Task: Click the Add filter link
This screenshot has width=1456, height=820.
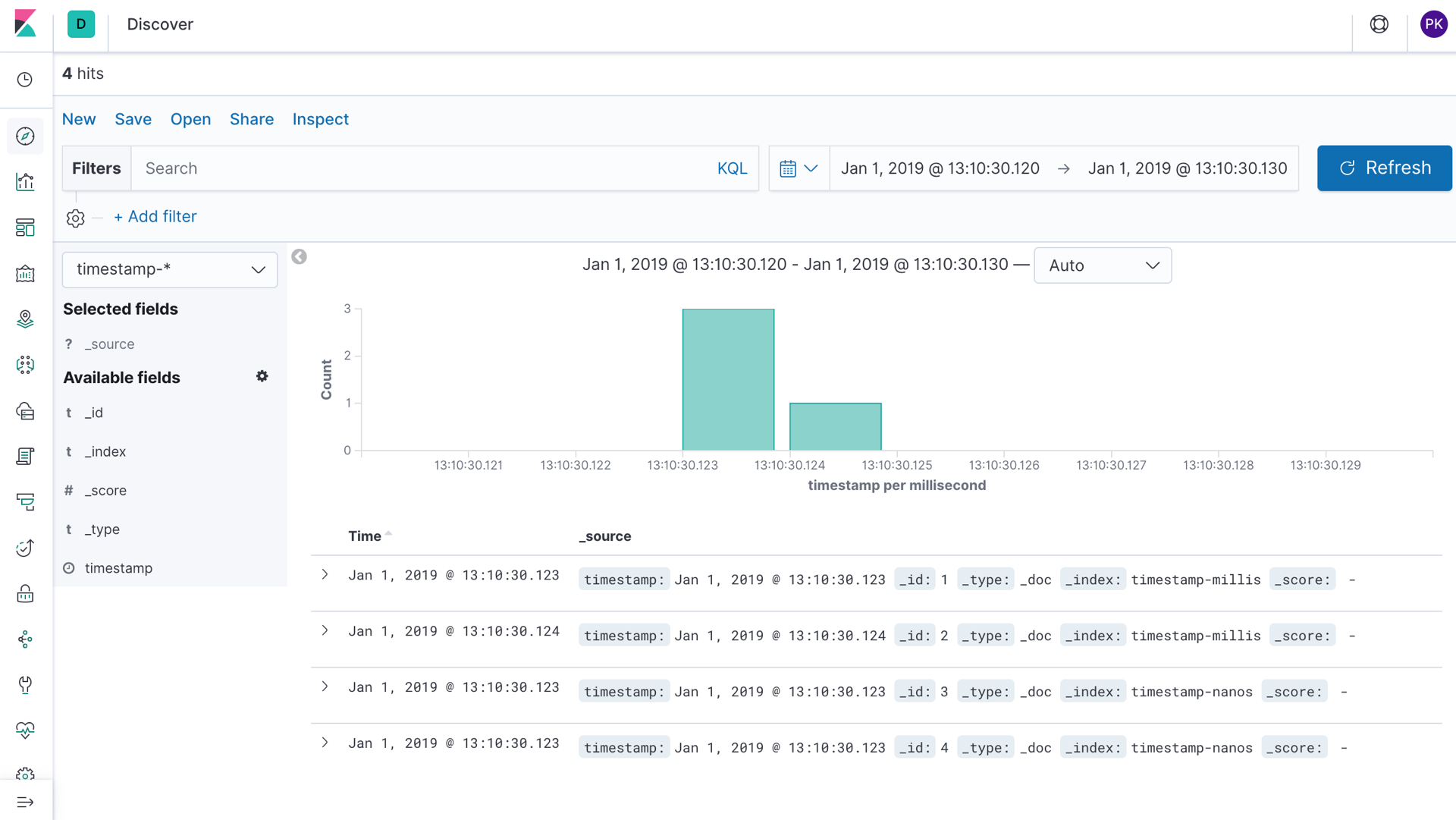Action: (155, 217)
